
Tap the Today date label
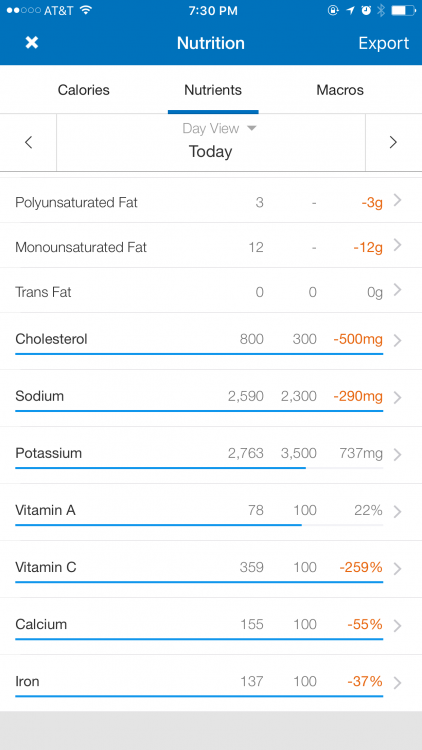click(211, 152)
